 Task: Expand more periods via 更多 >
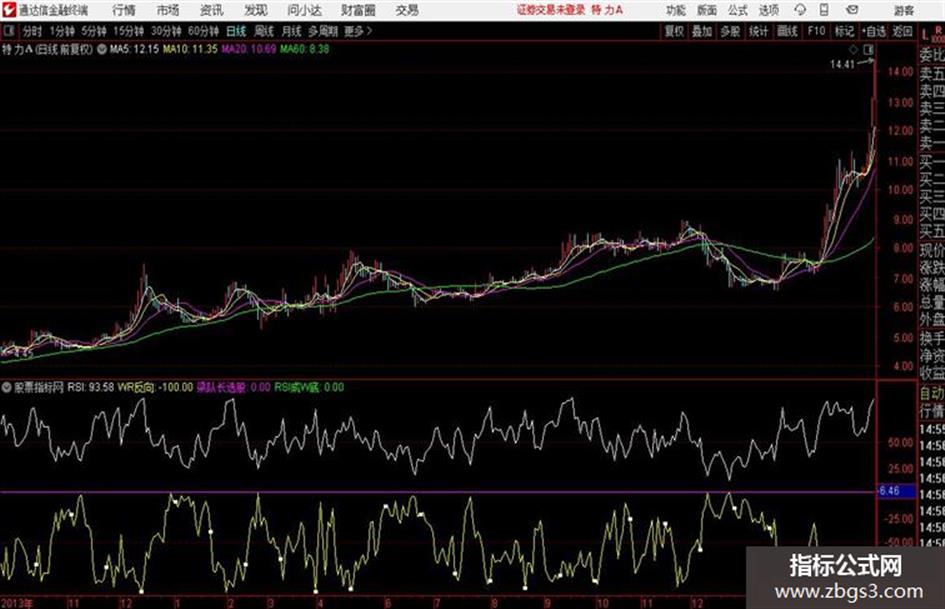coord(358,31)
